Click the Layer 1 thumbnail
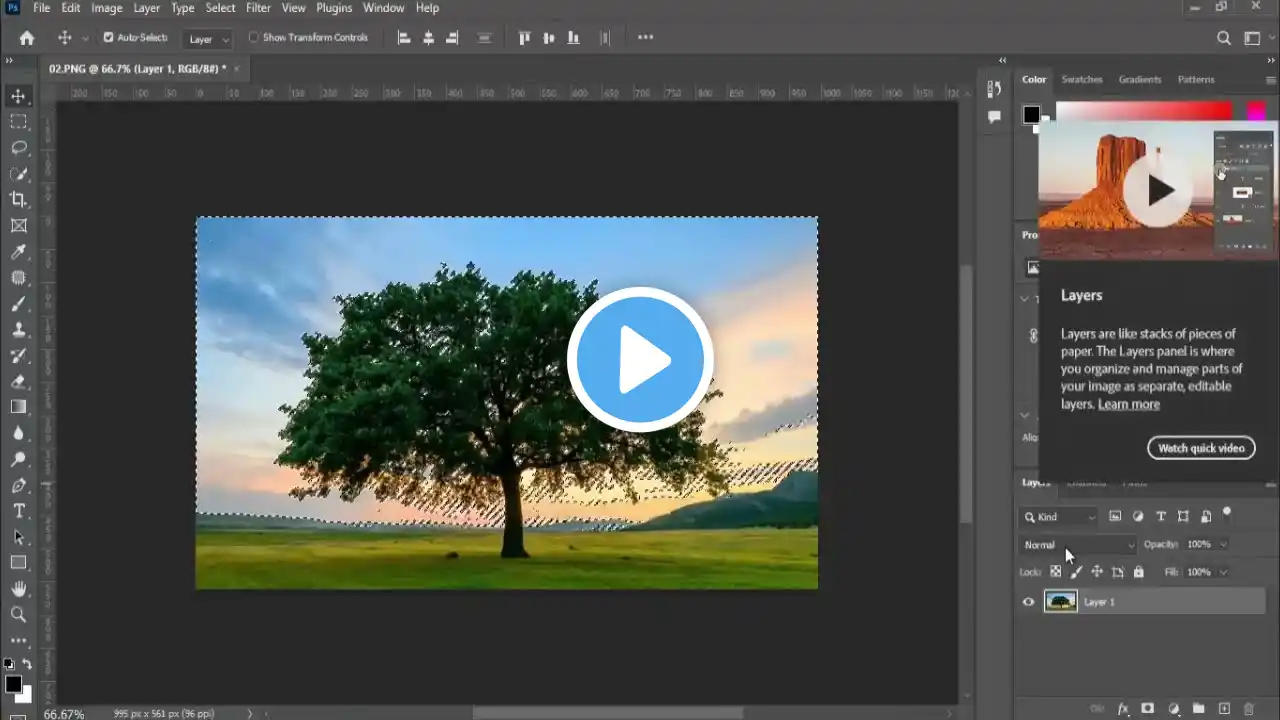The width and height of the screenshot is (1280, 720). coord(1061,602)
